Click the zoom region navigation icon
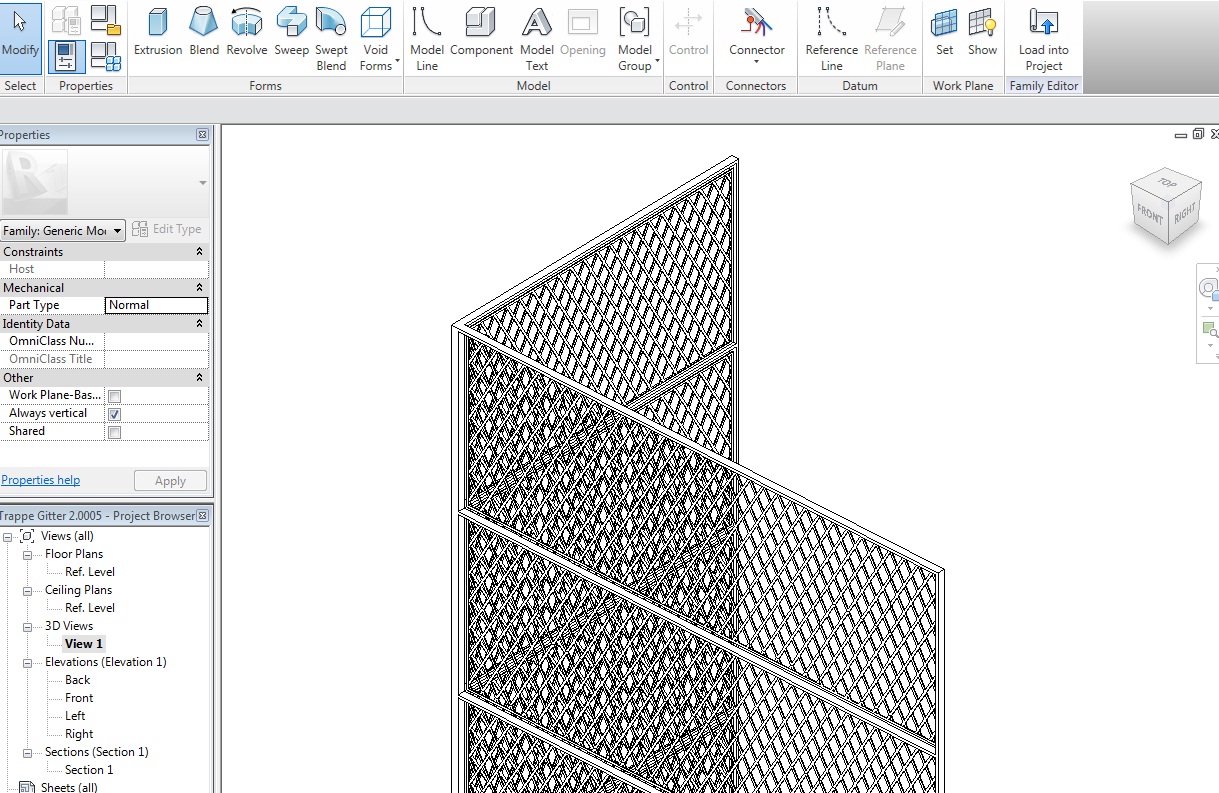 click(x=1209, y=330)
